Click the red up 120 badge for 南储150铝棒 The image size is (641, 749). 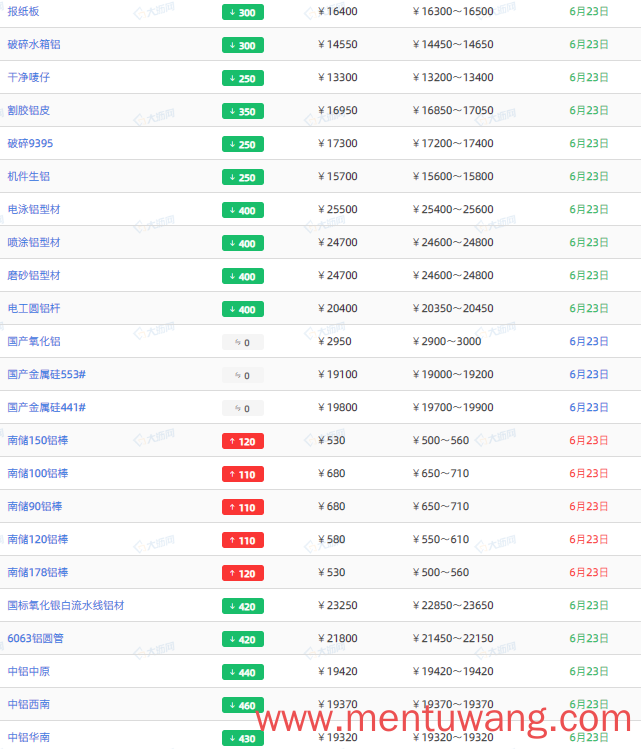[243, 441]
